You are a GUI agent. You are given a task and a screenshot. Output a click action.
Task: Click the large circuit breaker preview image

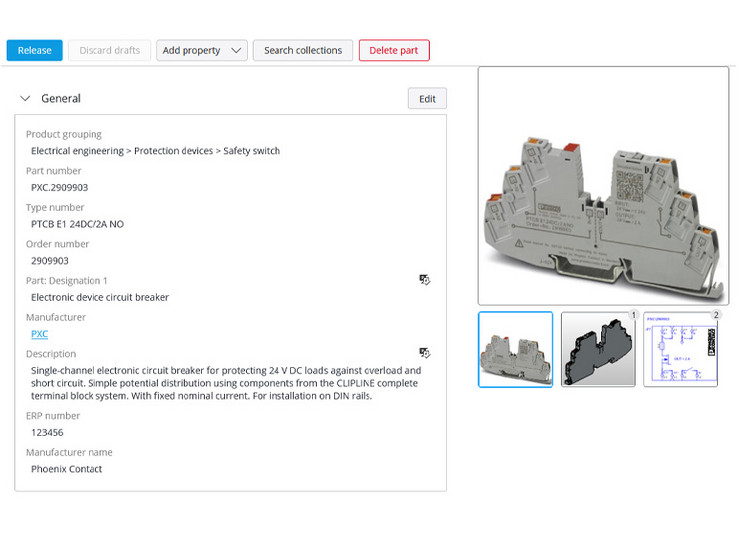[x=603, y=186]
